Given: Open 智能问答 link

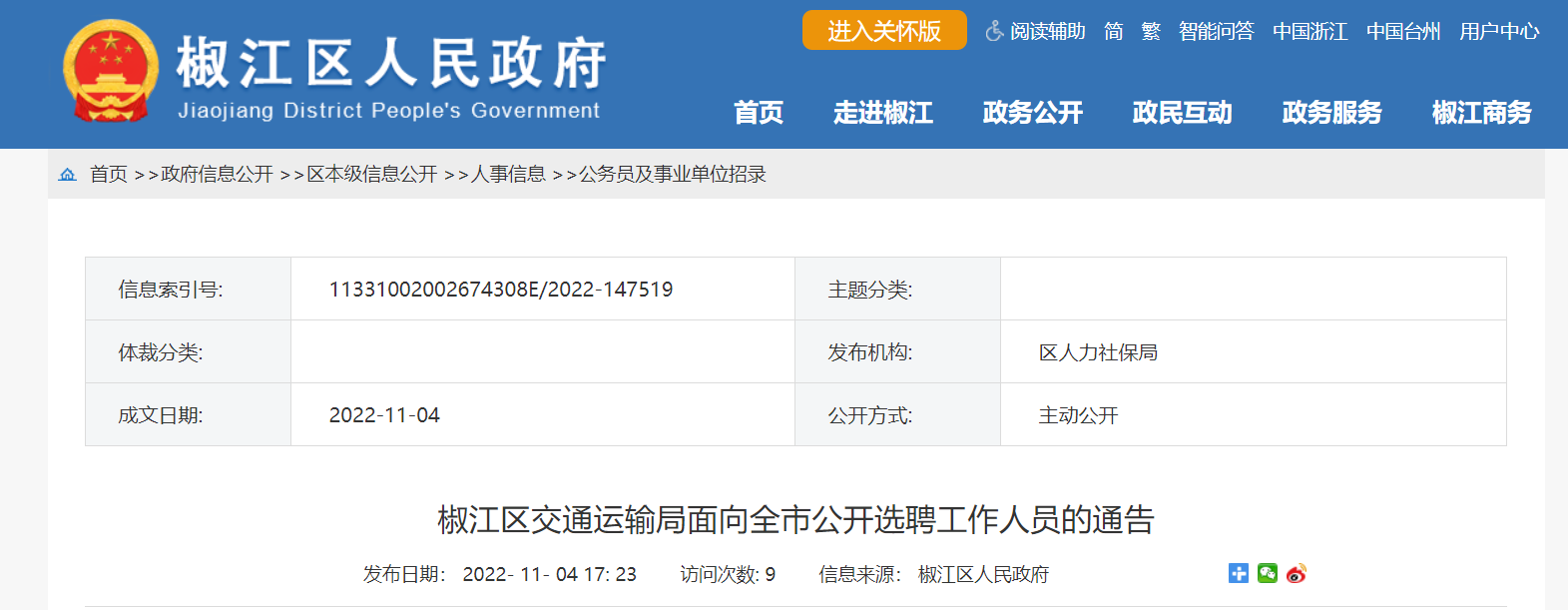Looking at the screenshot, I should (x=1216, y=31).
